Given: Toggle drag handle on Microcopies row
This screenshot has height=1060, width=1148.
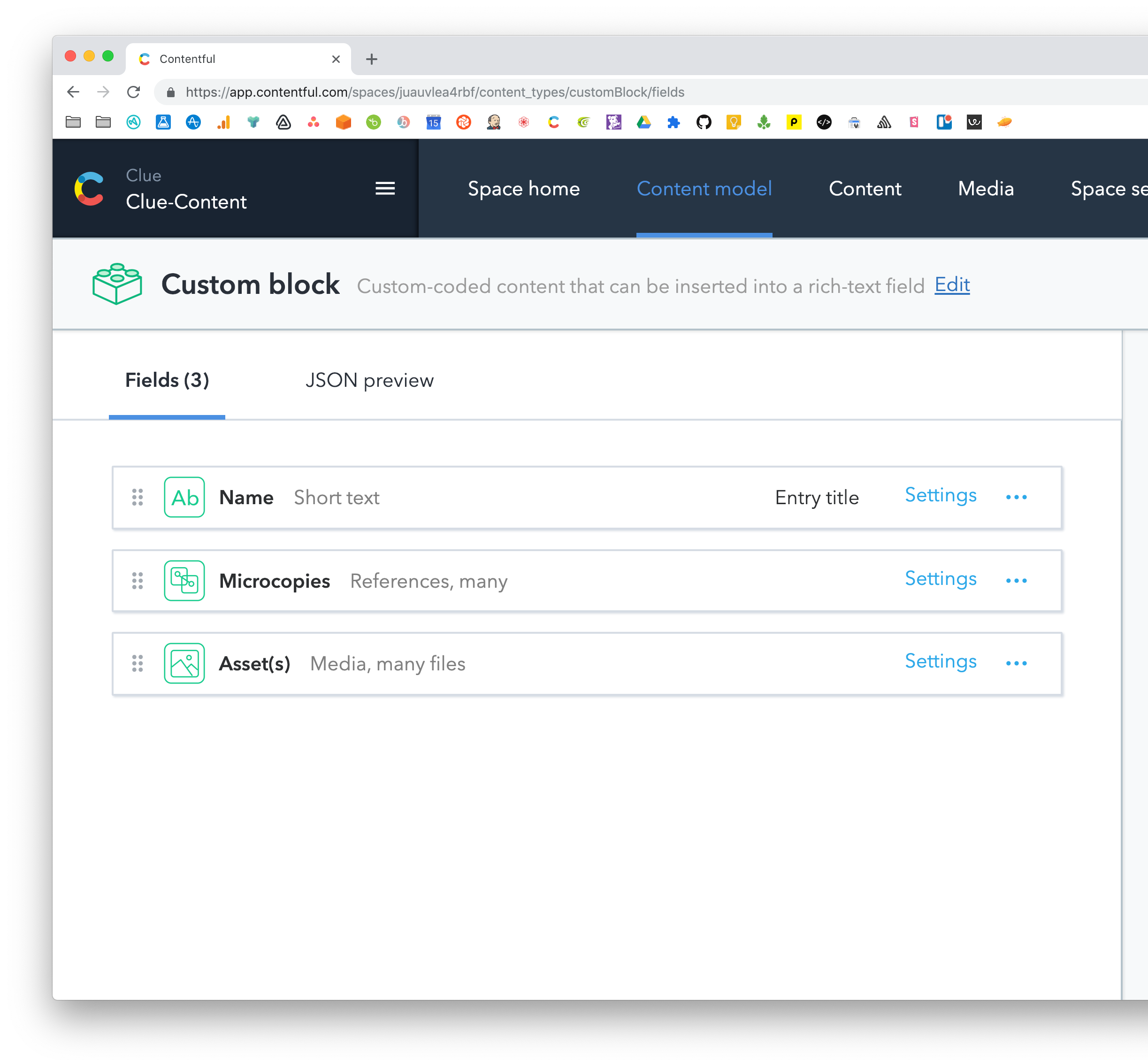Looking at the screenshot, I should click(x=138, y=580).
